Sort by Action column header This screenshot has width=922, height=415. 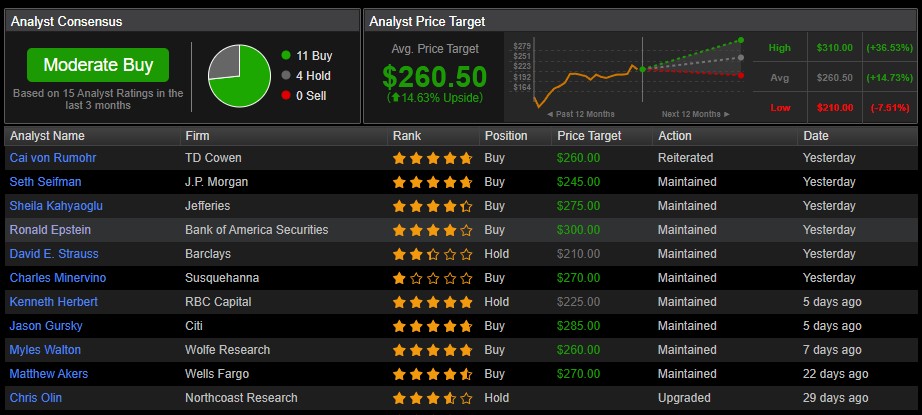tap(674, 136)
